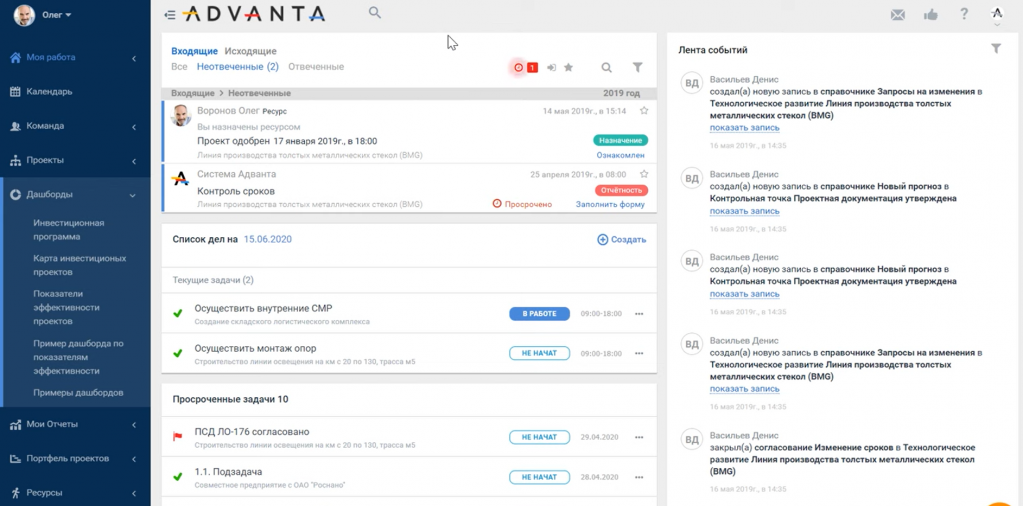Viewport: 1023px width, 506px height.
Task: Collapse the Дашборды sidebar section
Action: 134,195
